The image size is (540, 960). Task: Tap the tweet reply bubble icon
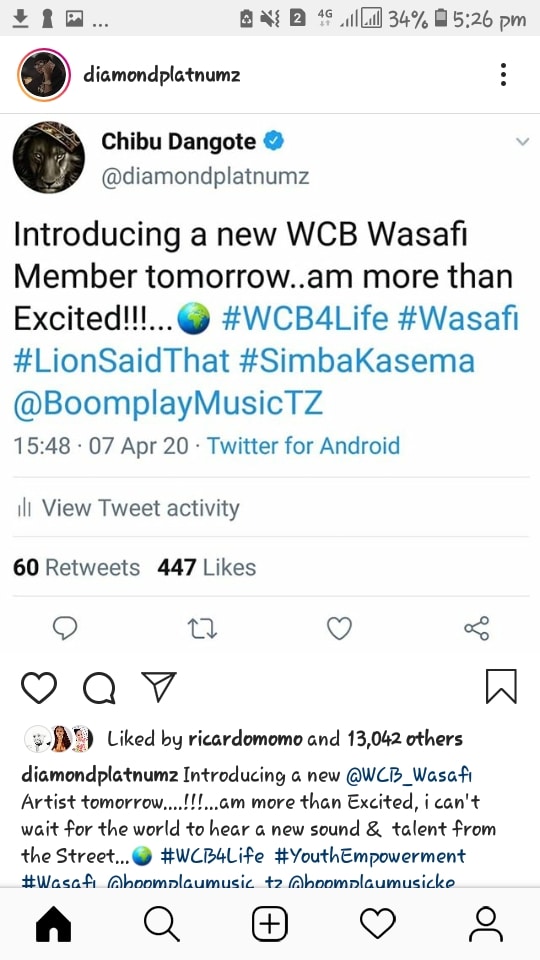65,628
